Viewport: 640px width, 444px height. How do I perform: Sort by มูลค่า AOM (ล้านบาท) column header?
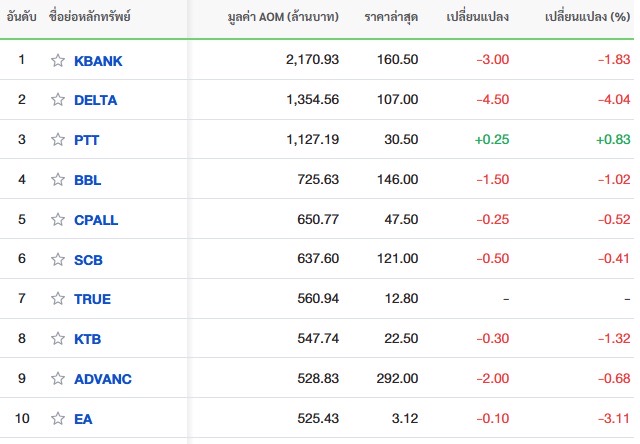point(283,17)
